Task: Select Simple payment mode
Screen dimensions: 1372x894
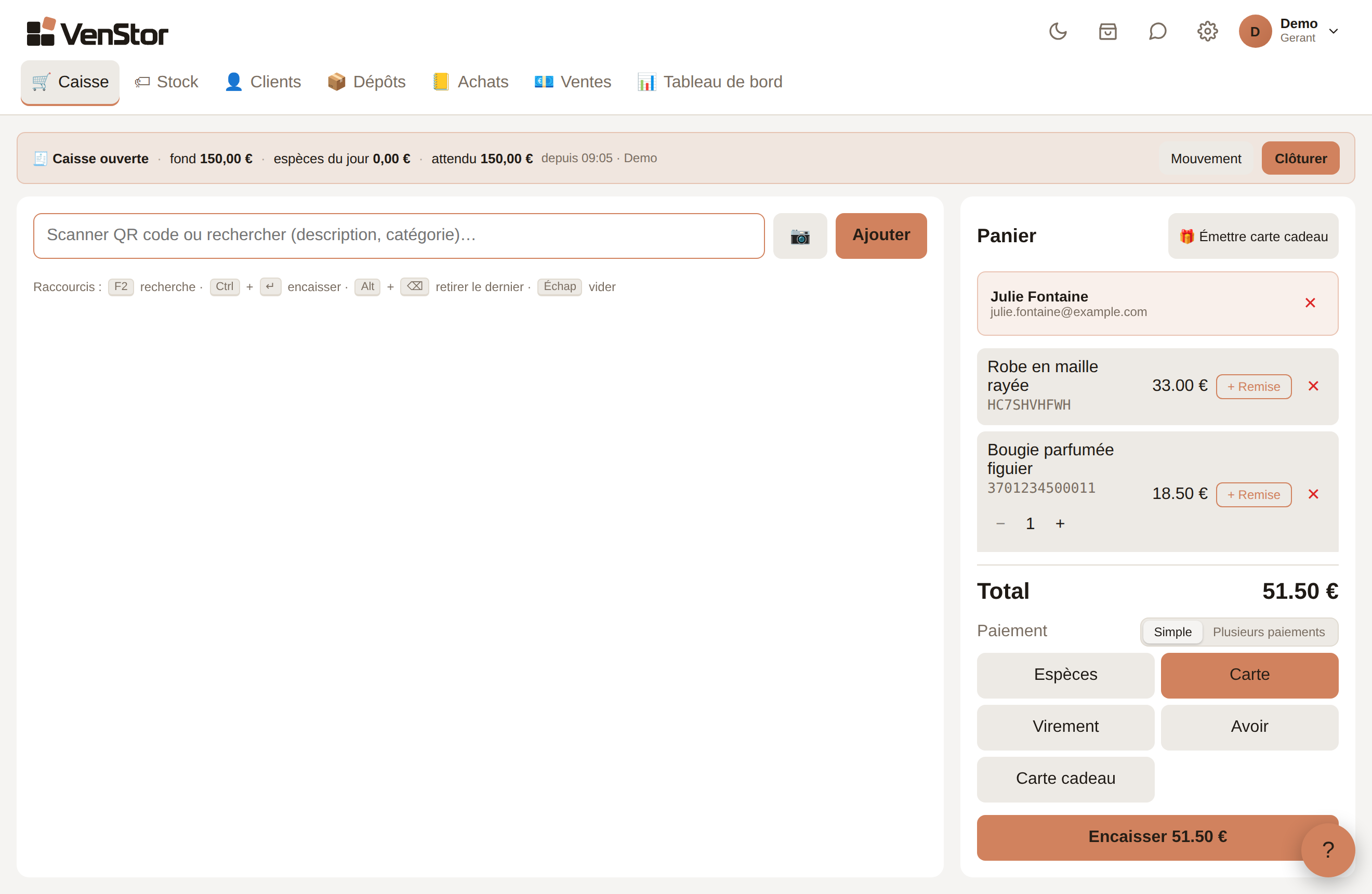Action: pos(1172,633)
